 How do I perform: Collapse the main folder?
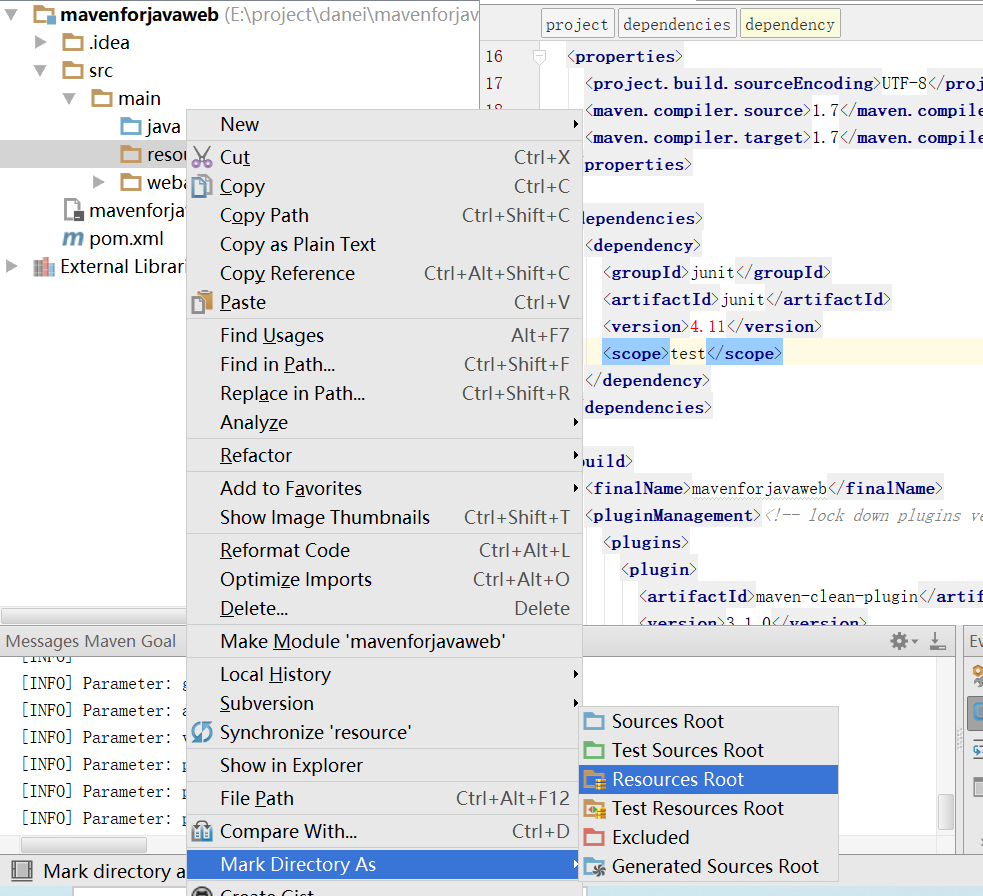coord(69,98)
